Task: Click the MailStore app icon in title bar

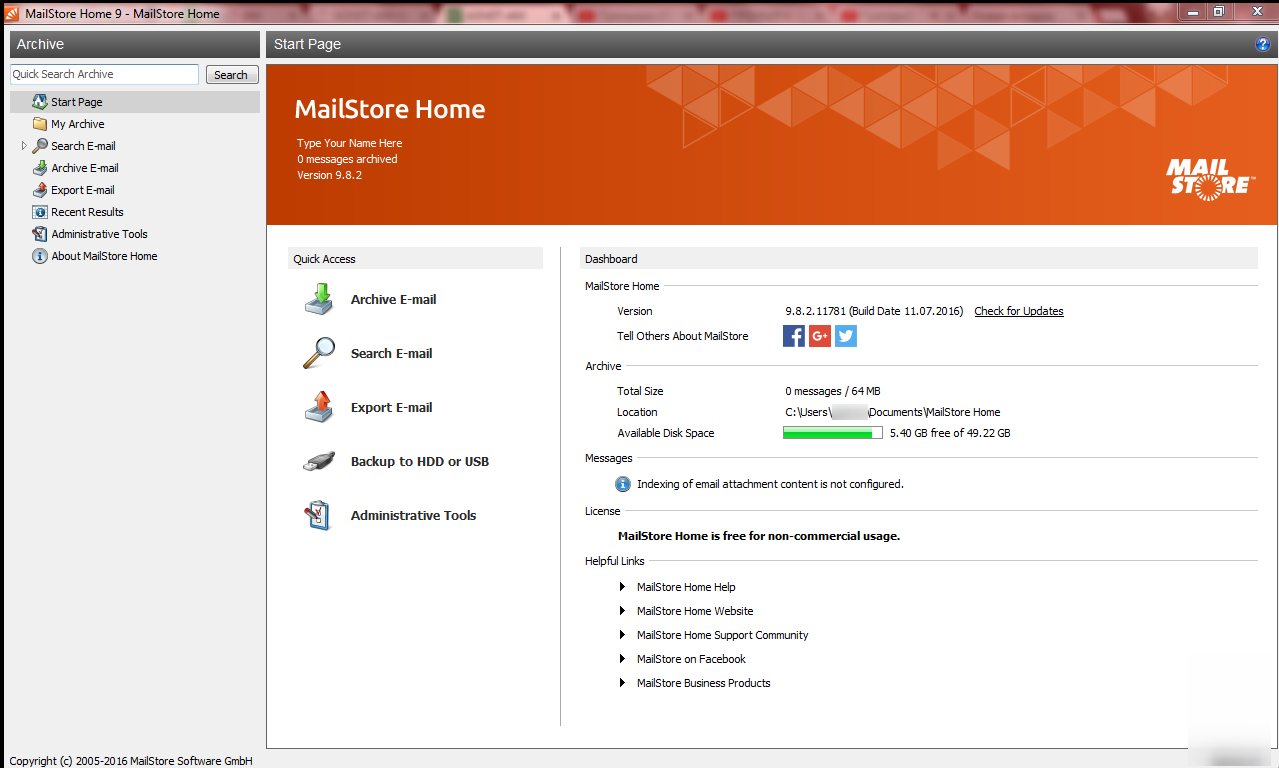Action: 13,13
